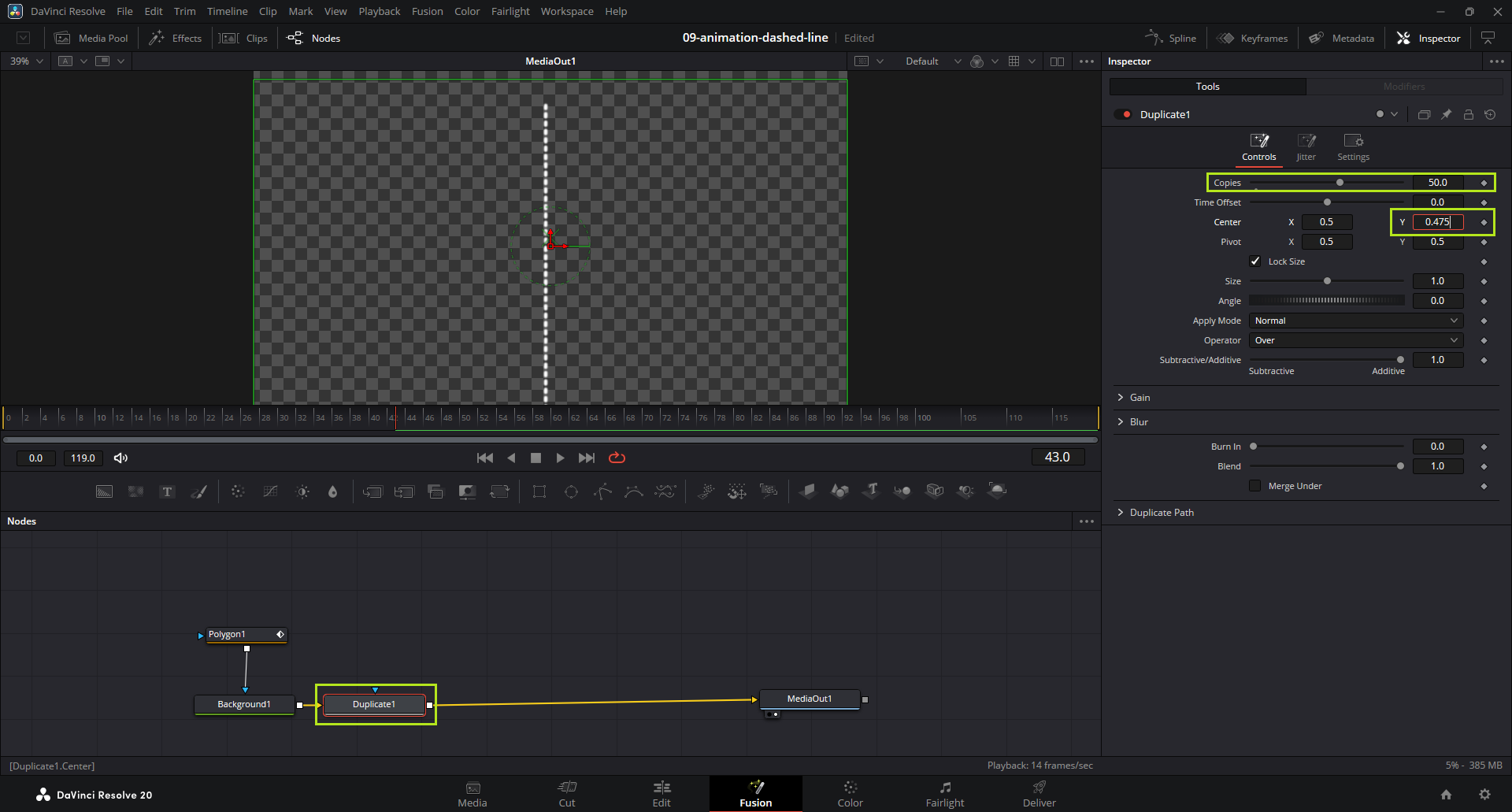Image resolution: width=1512 pixels, height=812 pixels.
Task: Click the loop playback button
Action: (x=617, y=458)
